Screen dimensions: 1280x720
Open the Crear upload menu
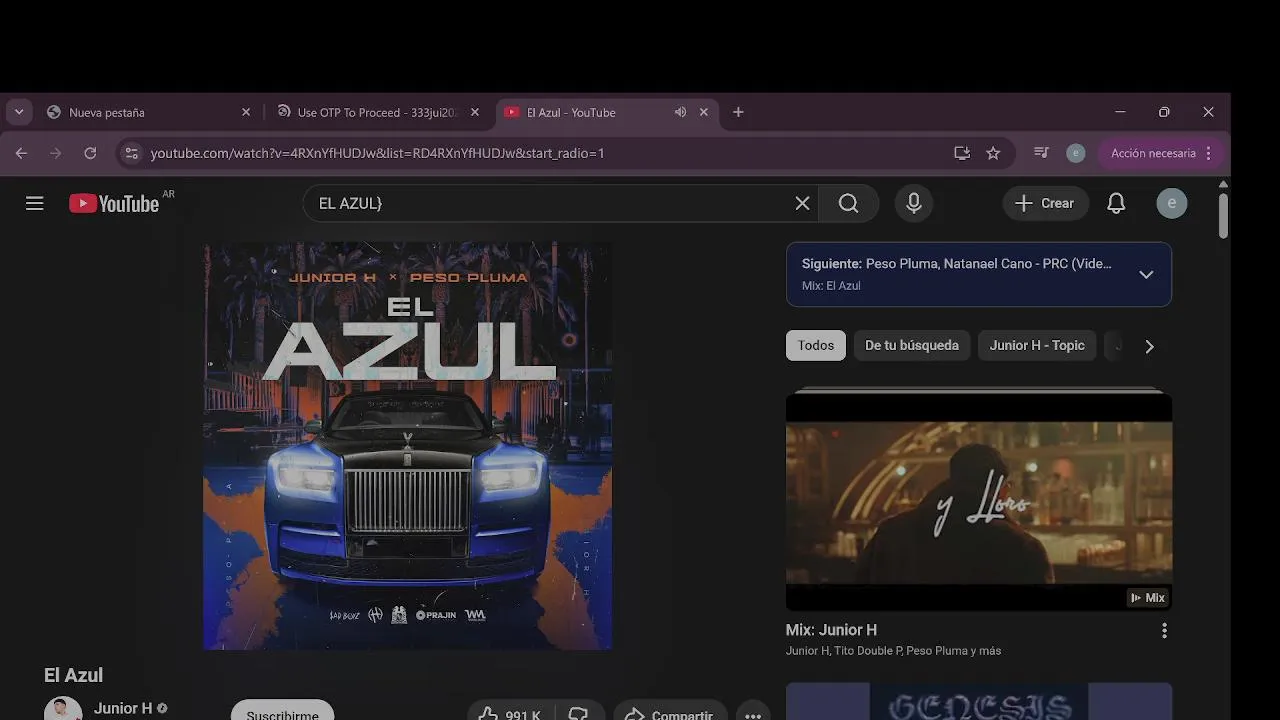tap(1045, 203)
